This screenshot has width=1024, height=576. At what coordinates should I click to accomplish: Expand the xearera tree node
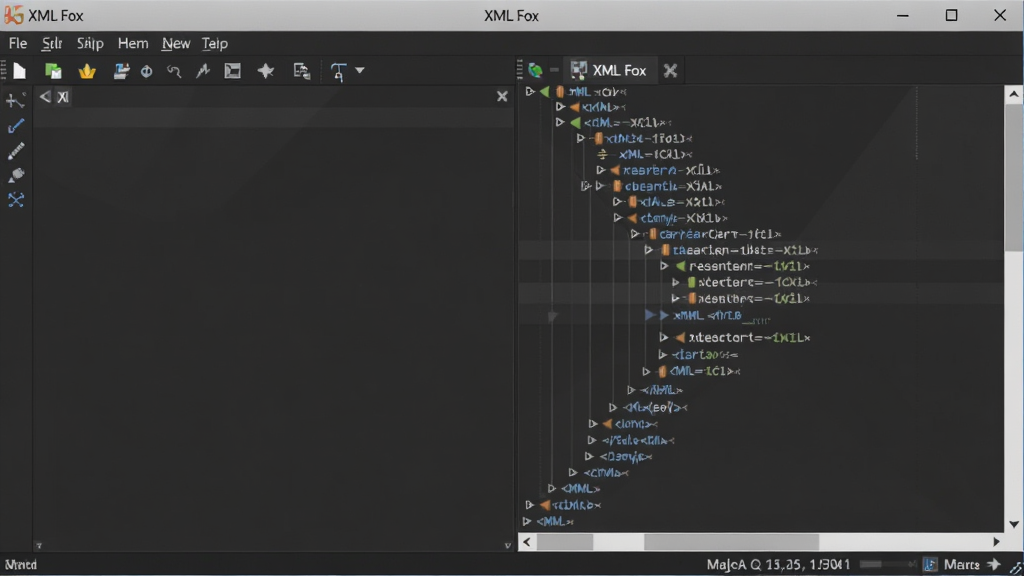click(601, 170)
